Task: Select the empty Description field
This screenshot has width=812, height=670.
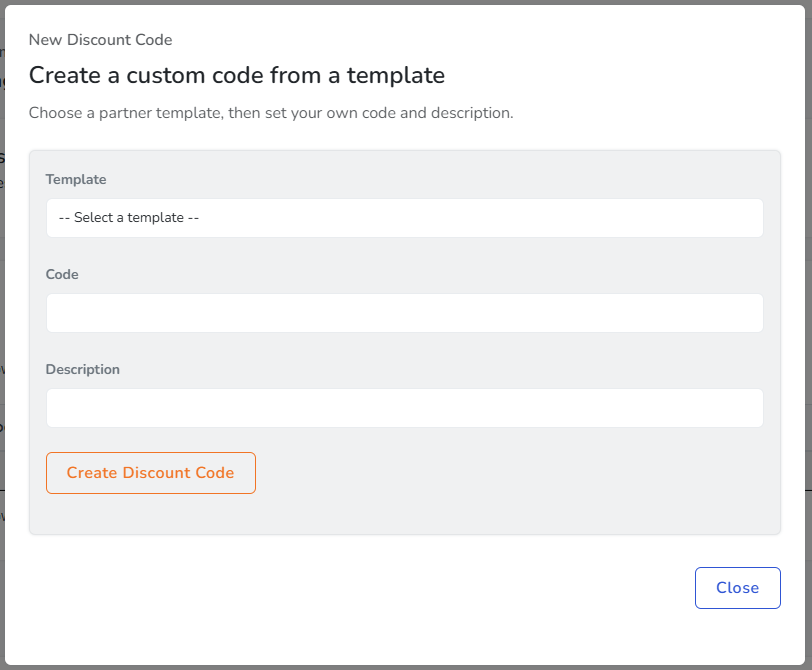Action: click(x=404, y=408)
